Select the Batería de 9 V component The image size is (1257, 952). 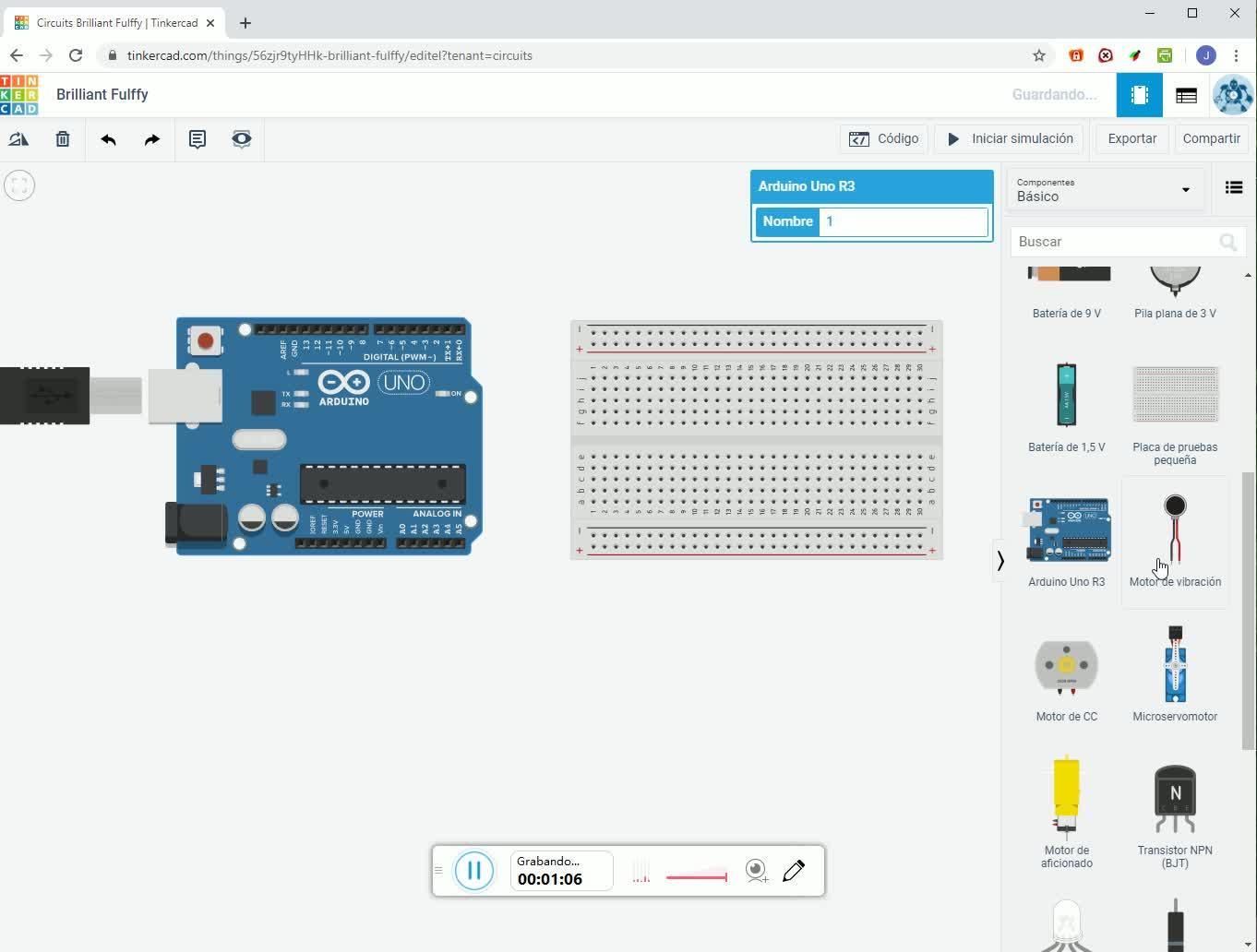(x=1067, y=293)
